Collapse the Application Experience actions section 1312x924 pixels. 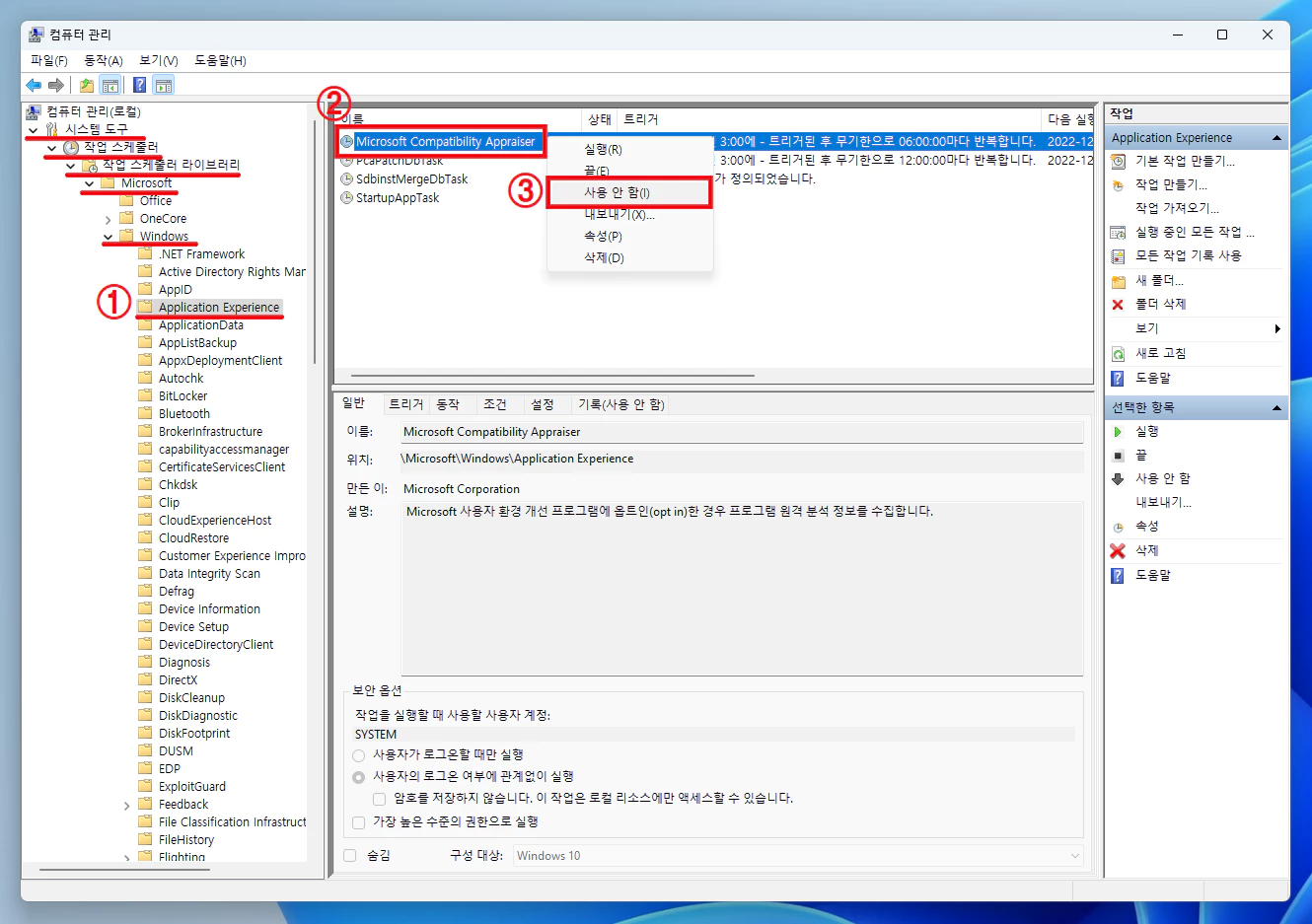click(1276, 138)
